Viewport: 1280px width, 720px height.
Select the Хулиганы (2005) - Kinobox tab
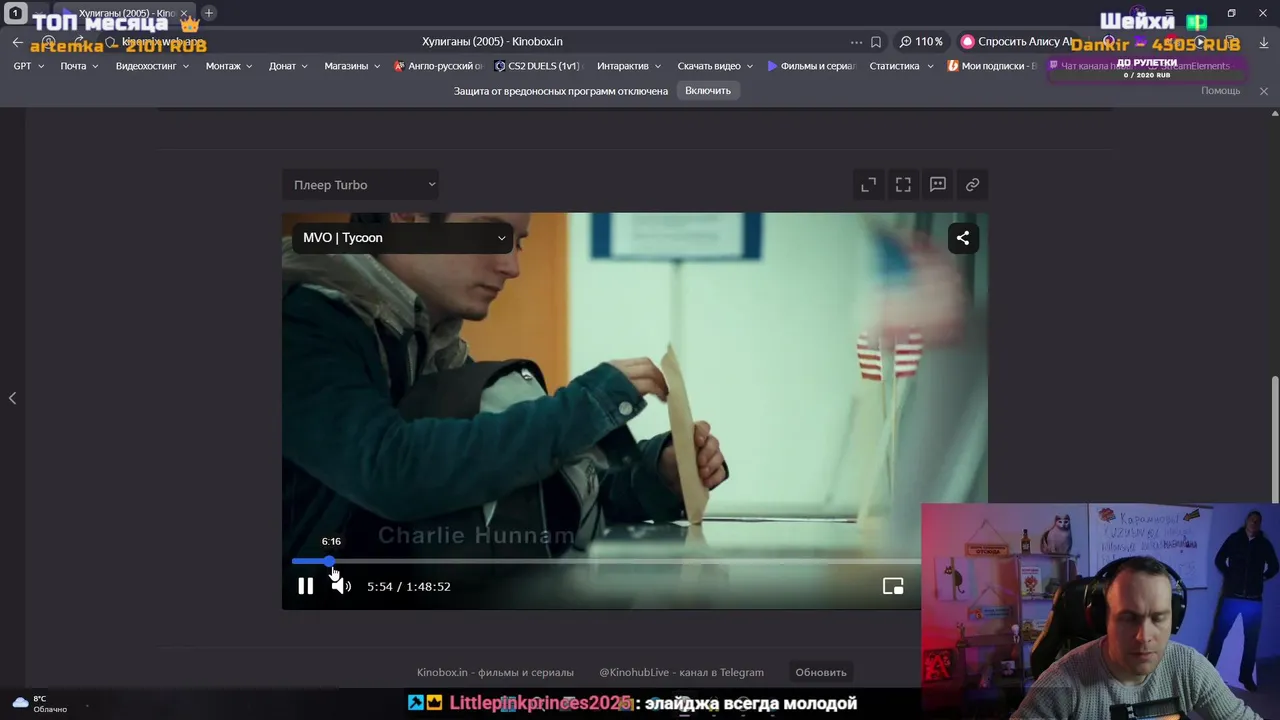pos(125,13)
